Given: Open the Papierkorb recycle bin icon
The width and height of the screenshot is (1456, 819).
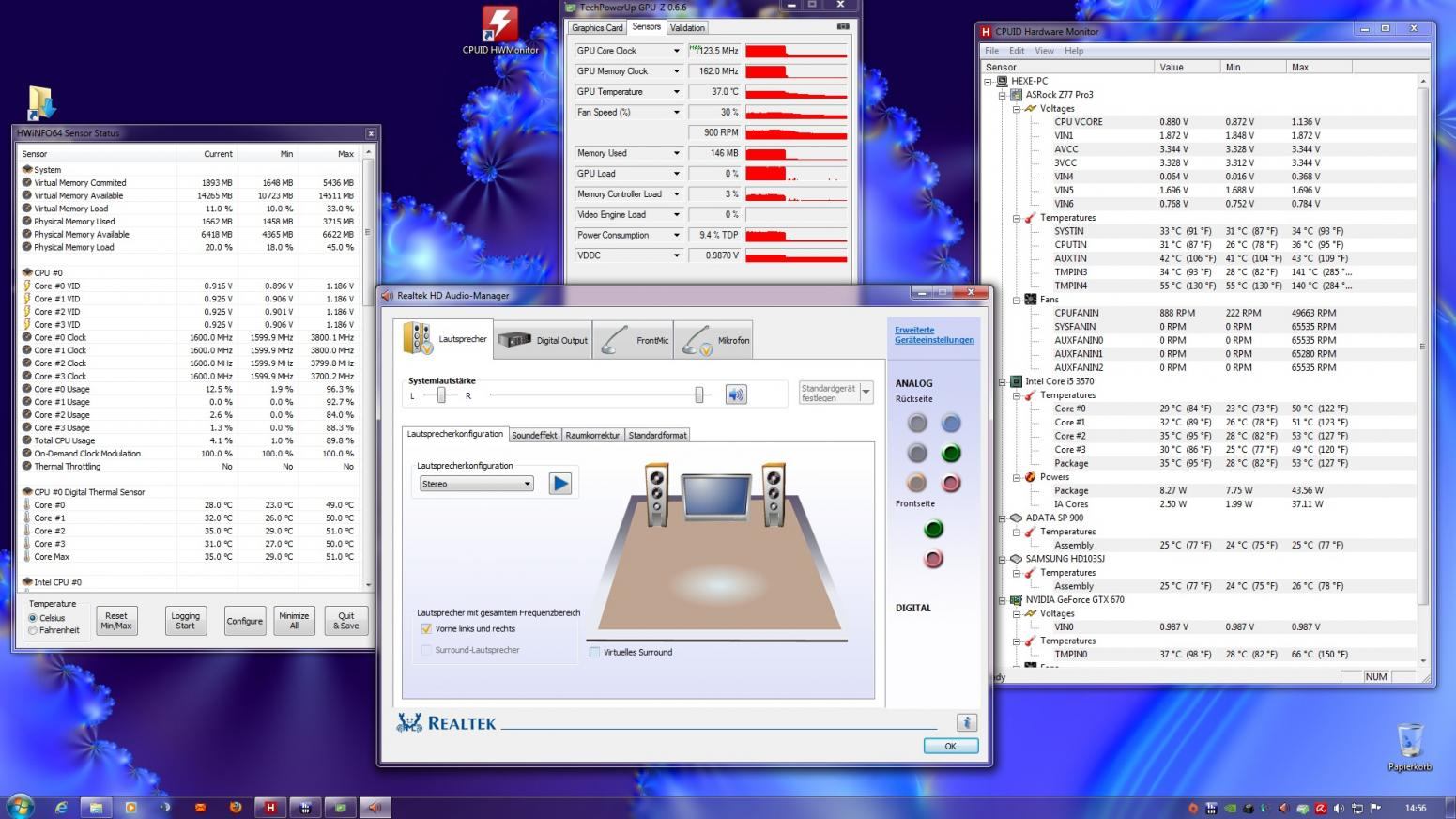Looking at the screenshot, I should (x=1409, y=748).
